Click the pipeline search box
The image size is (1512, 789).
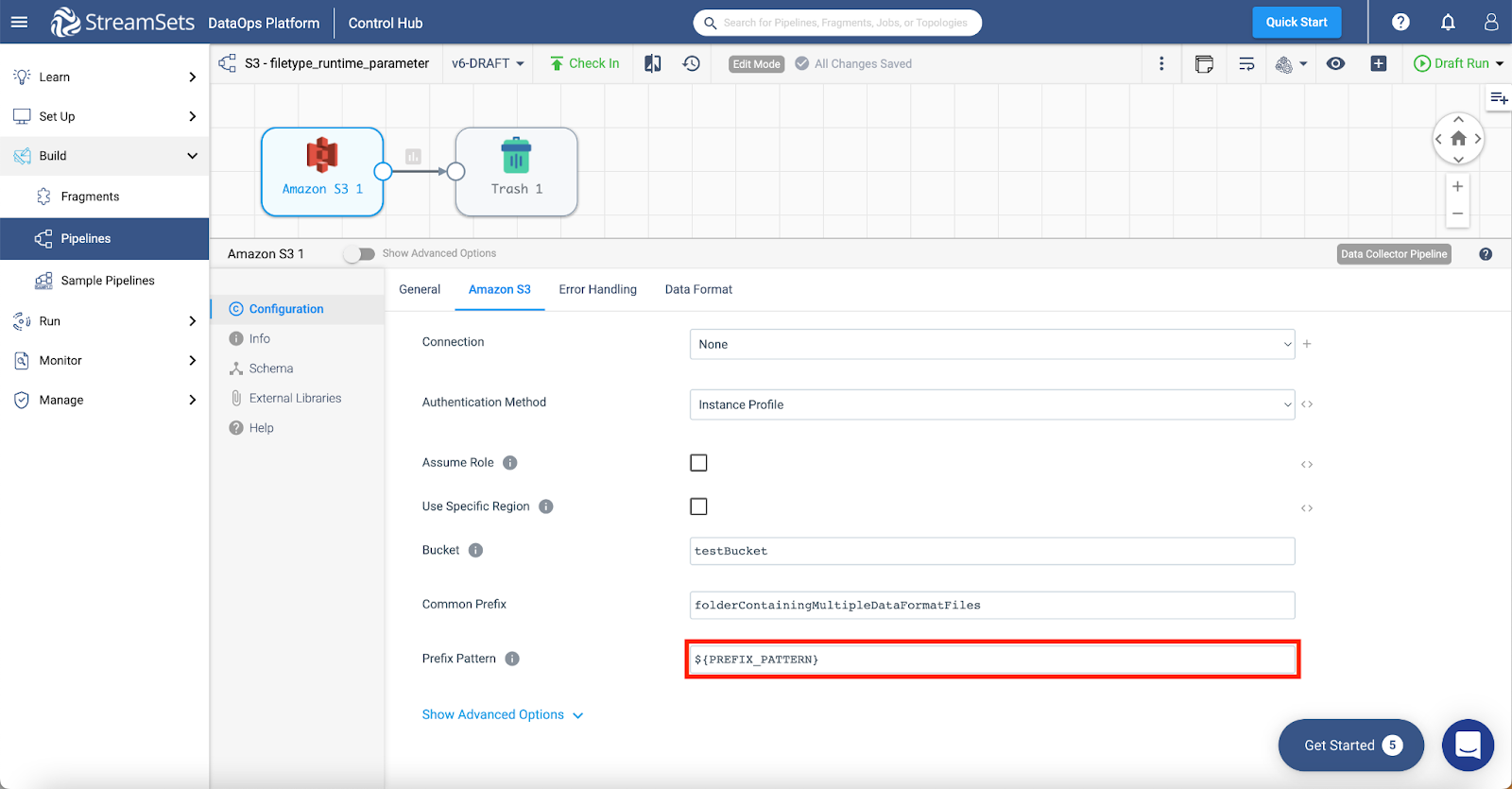pos(838,23)
